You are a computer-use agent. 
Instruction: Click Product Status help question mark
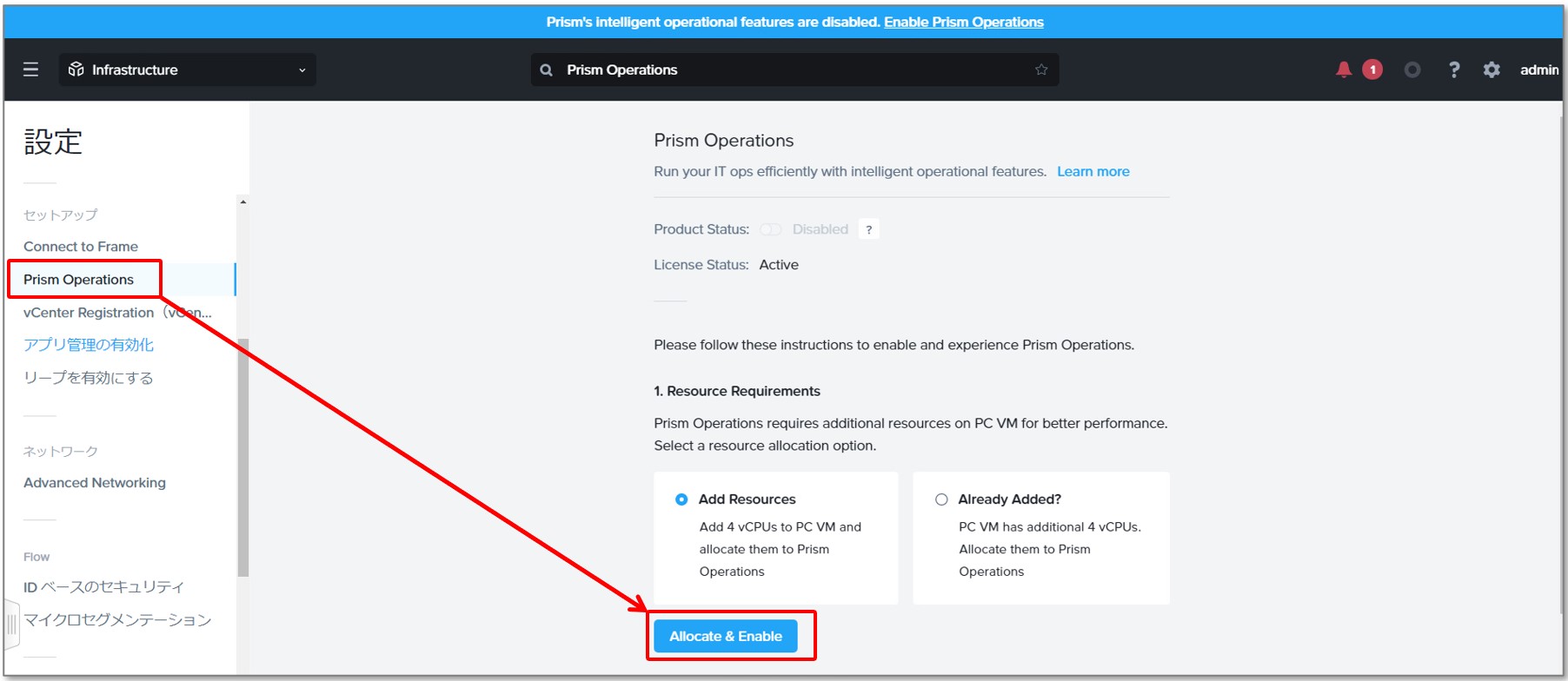coord(868,229)
